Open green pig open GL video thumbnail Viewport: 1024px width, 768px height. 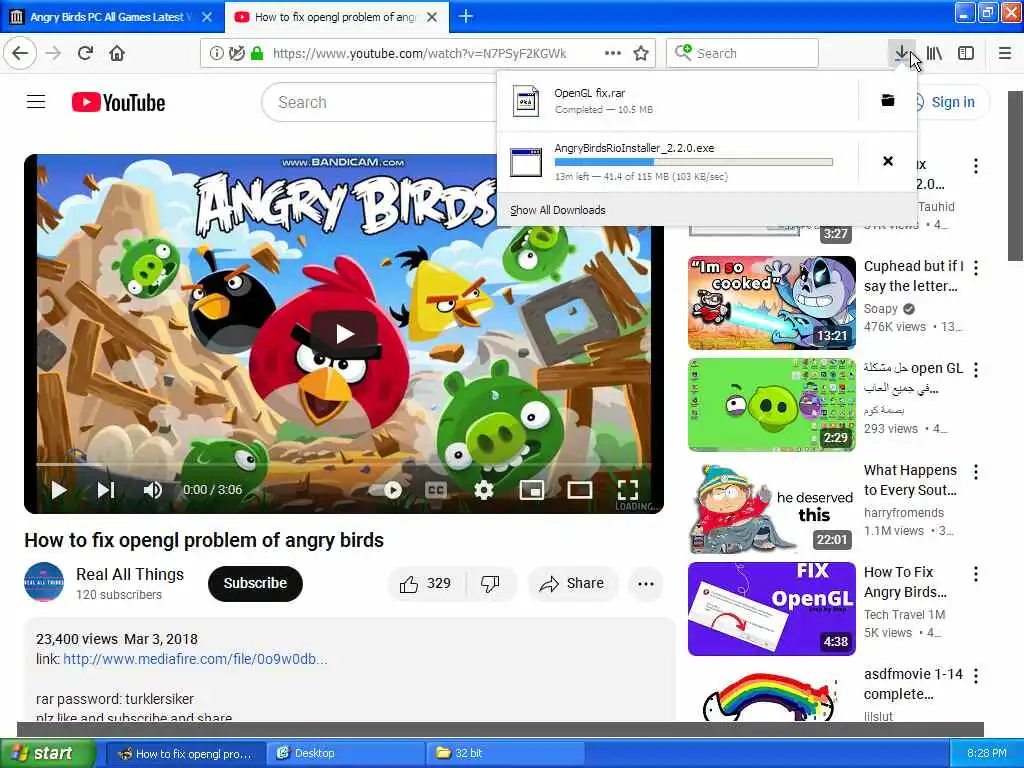(x=772, y=405)
